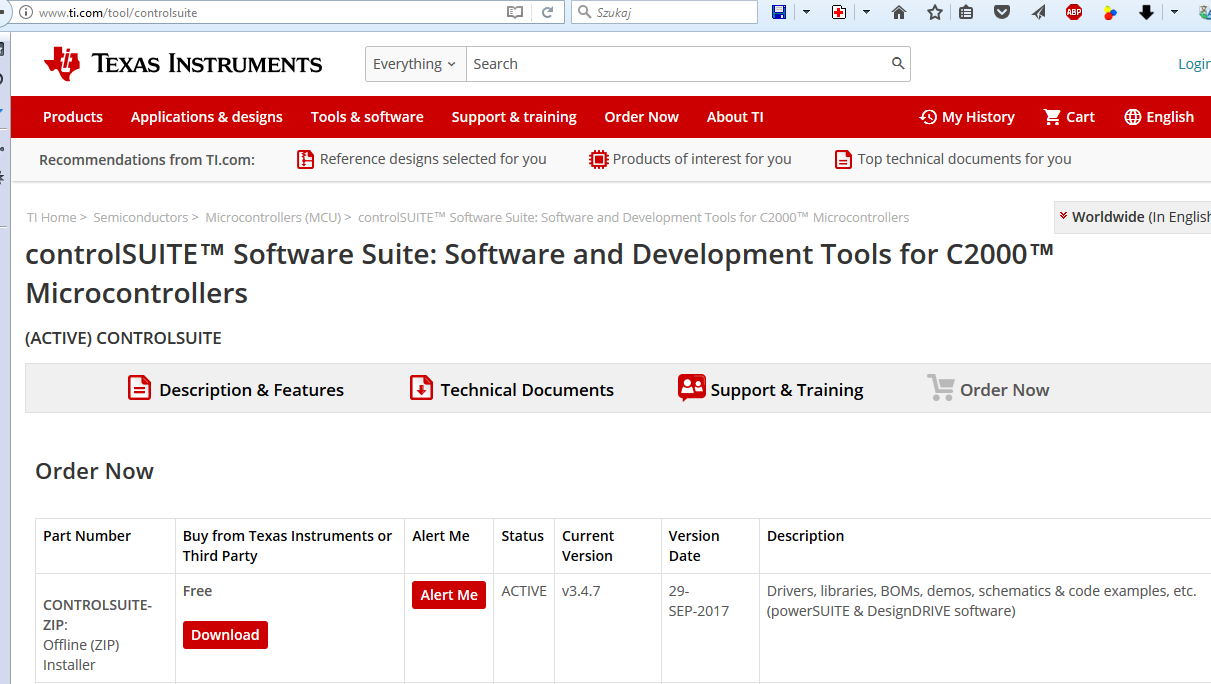Open Applications & designs menu

(x=207, y=117)
